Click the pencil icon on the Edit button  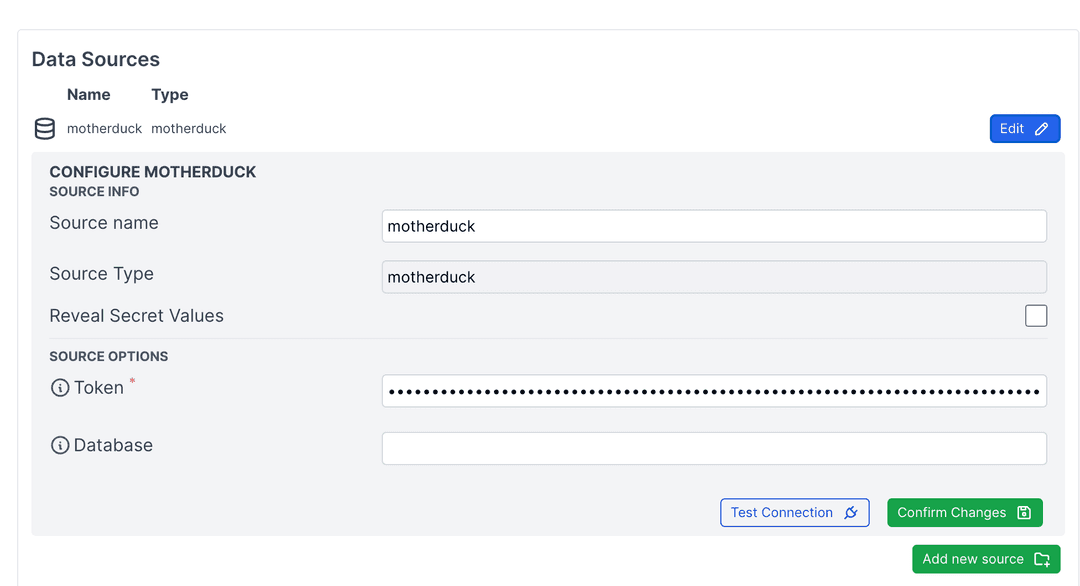[x=1040, y=128]
